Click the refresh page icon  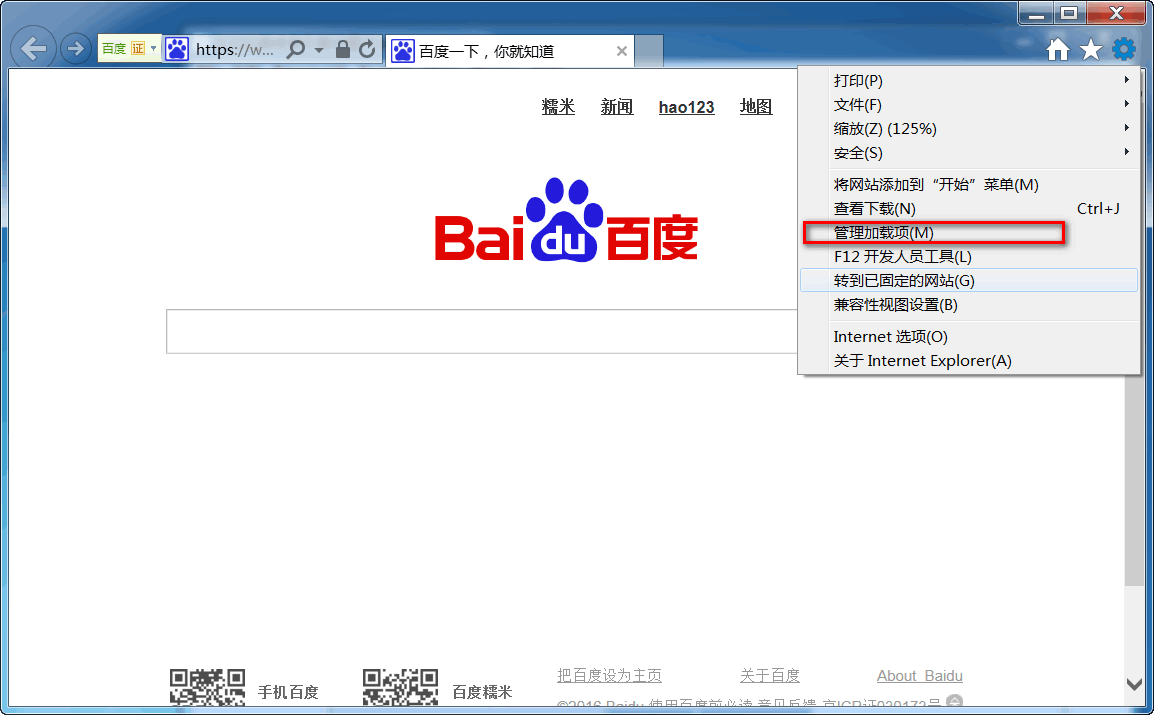click(x=367, y=49)
